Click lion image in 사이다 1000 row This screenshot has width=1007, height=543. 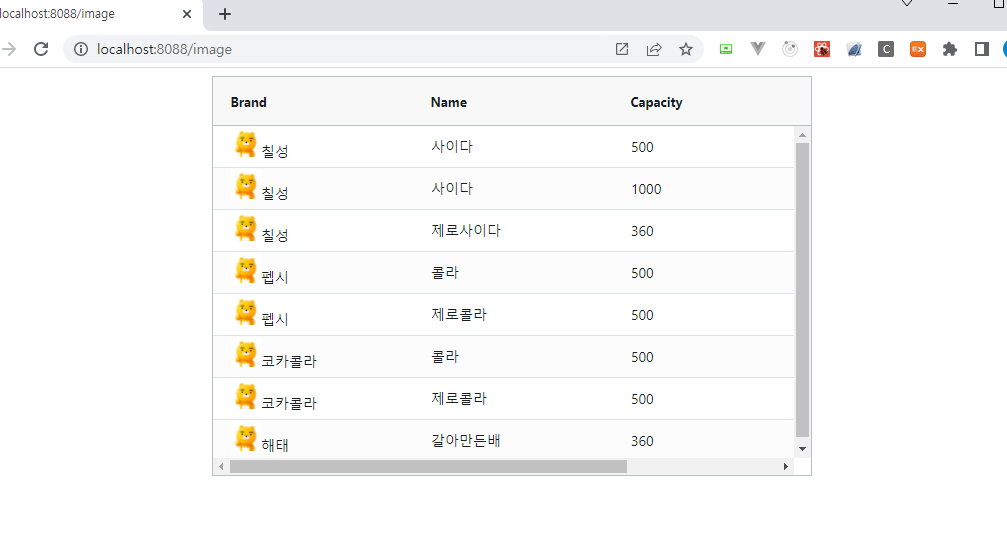245,186
